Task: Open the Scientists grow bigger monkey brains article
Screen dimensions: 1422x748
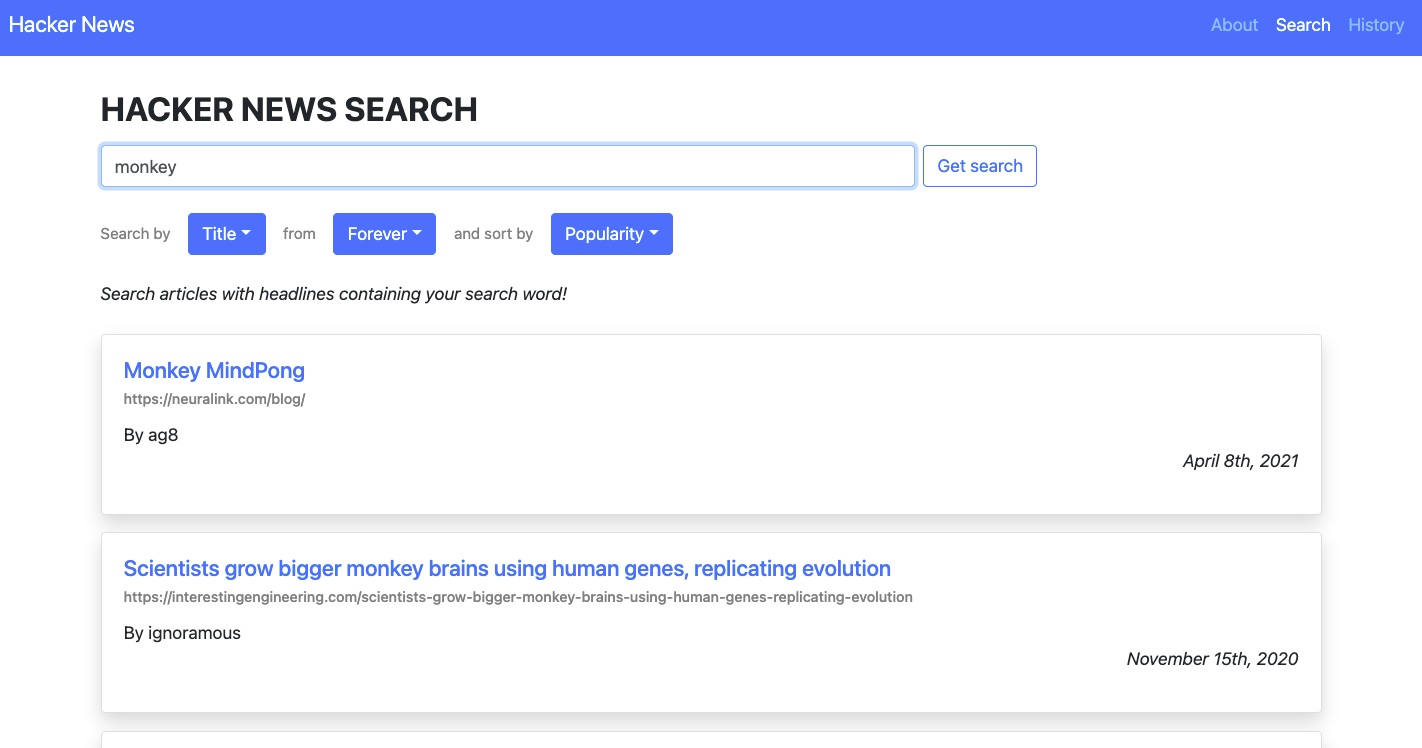Action: pos(507,569)
